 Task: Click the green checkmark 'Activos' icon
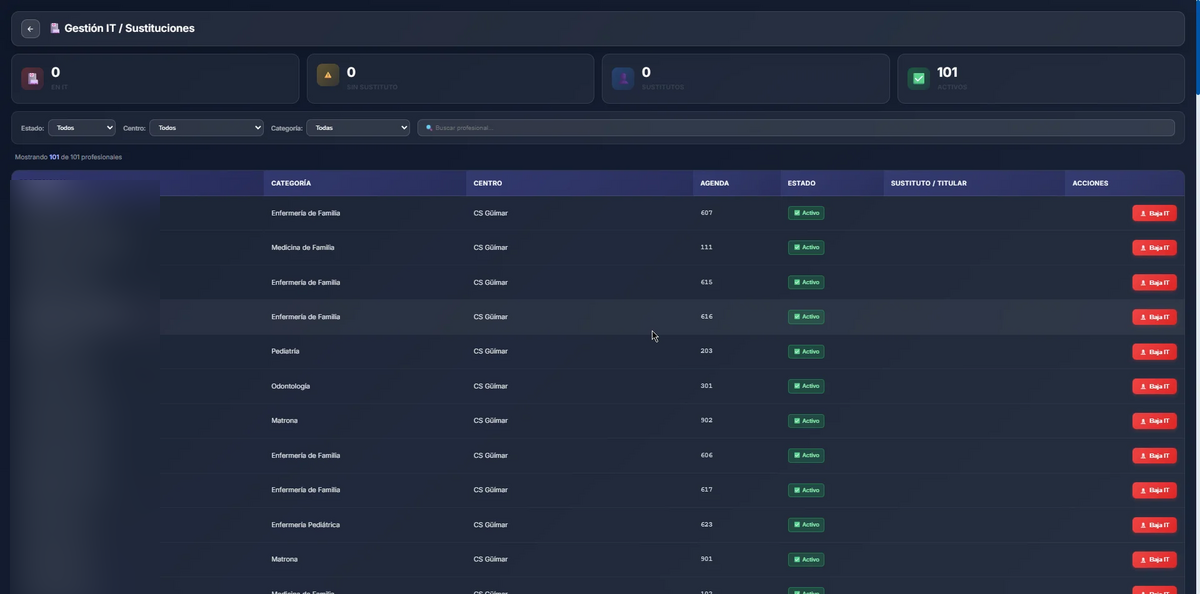918,78
